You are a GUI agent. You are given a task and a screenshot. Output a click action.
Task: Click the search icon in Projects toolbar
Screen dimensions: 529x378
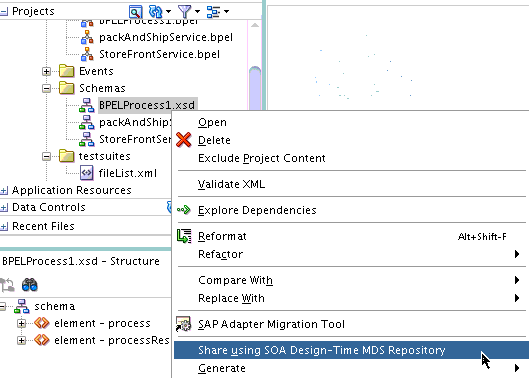click(x=136, y=12)
